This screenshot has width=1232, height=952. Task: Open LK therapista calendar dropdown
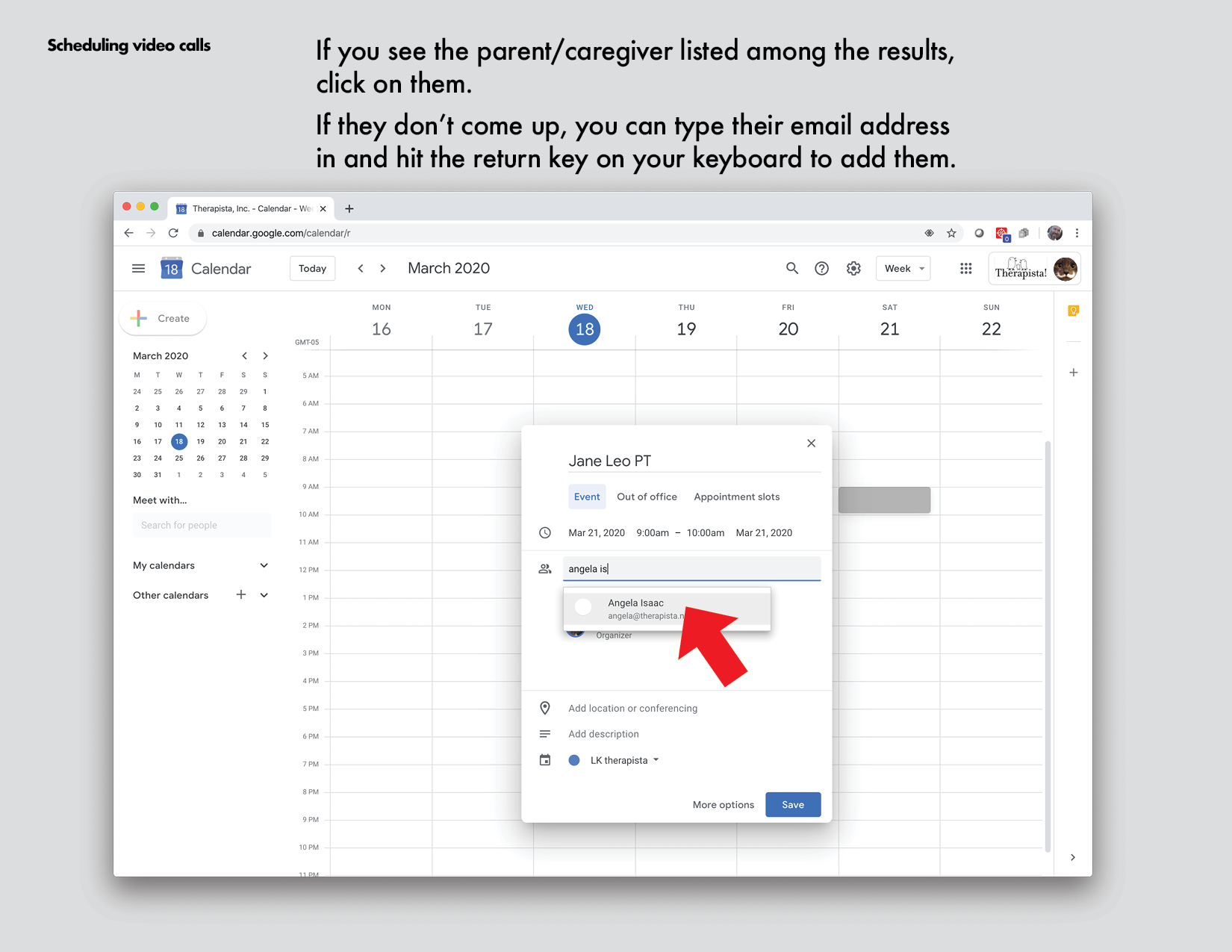click(x=624, y=760)
